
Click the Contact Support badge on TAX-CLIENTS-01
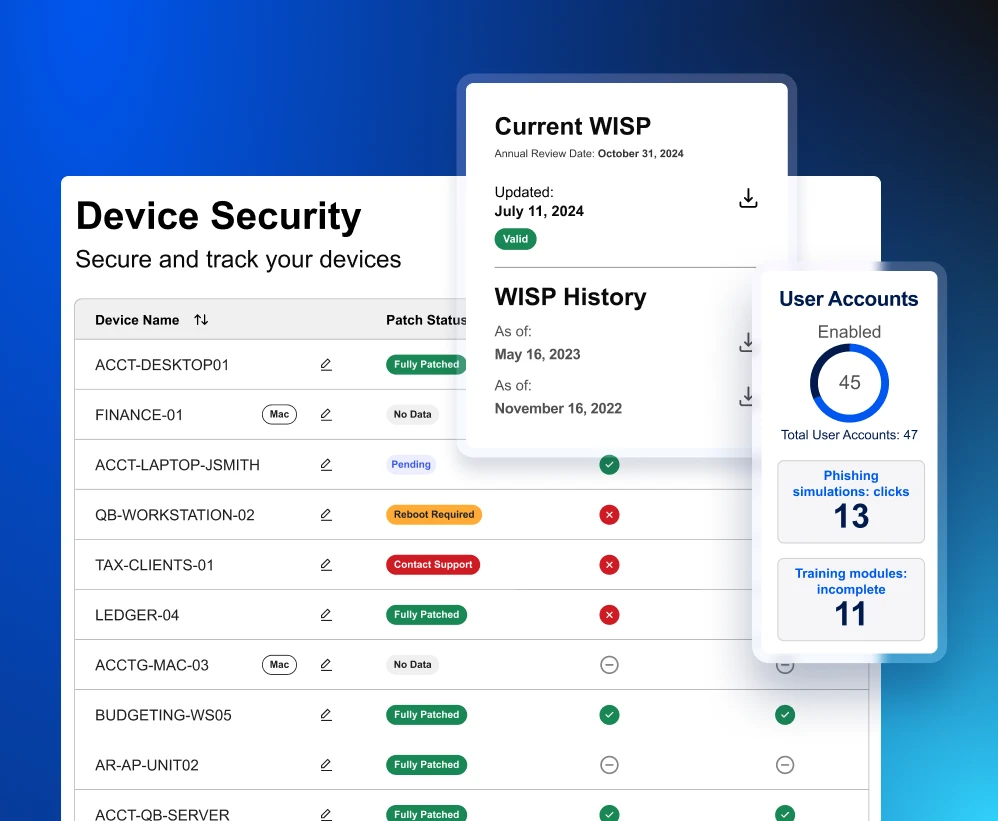[432, 564]
